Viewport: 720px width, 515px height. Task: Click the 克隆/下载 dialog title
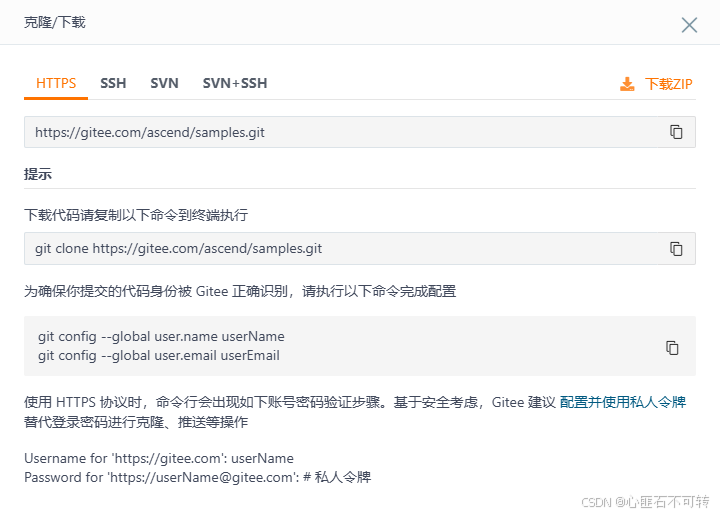(x=55, y=22)
